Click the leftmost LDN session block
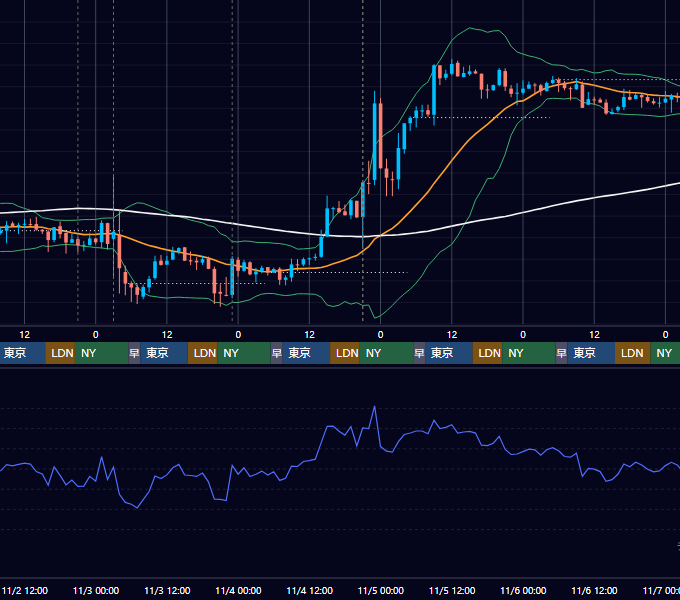The image size is (680, 600). (x=60, y=353)
